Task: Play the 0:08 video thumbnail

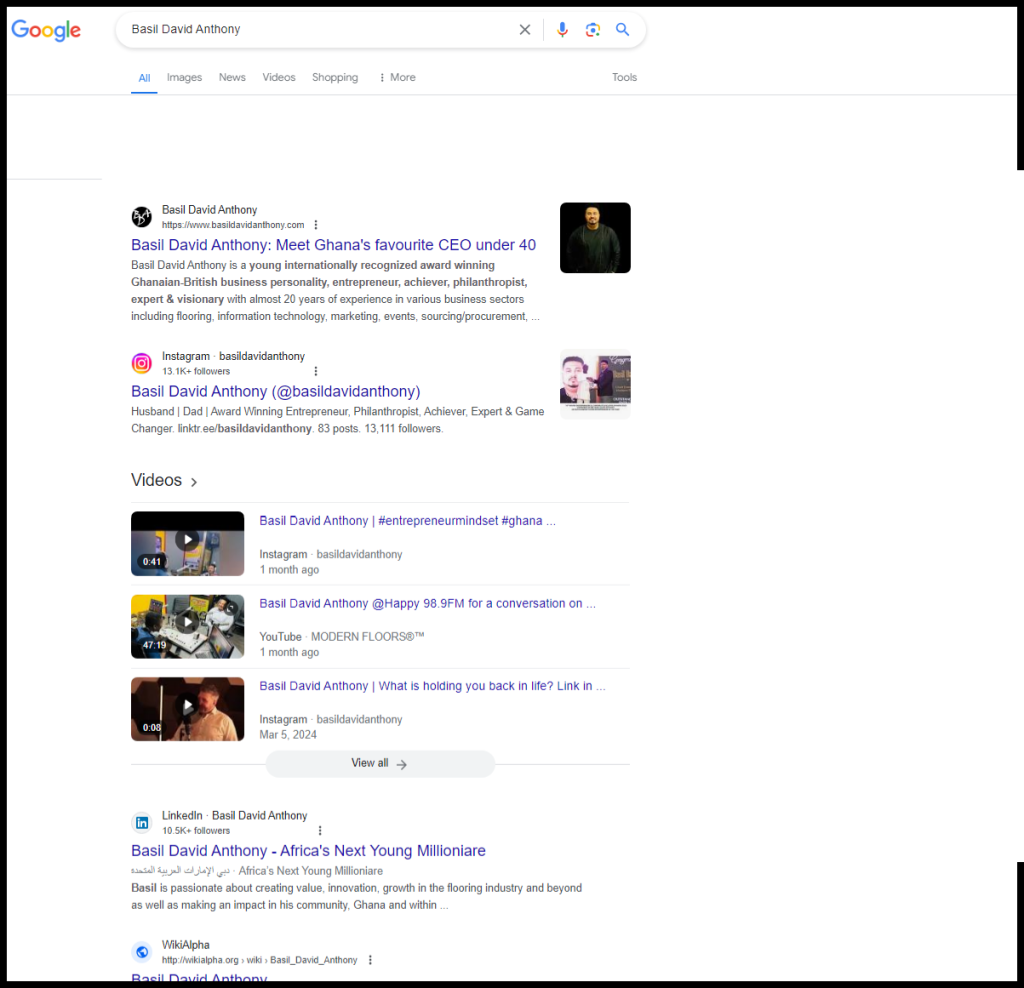Action: pyautogui.click(x=187, y=709)
